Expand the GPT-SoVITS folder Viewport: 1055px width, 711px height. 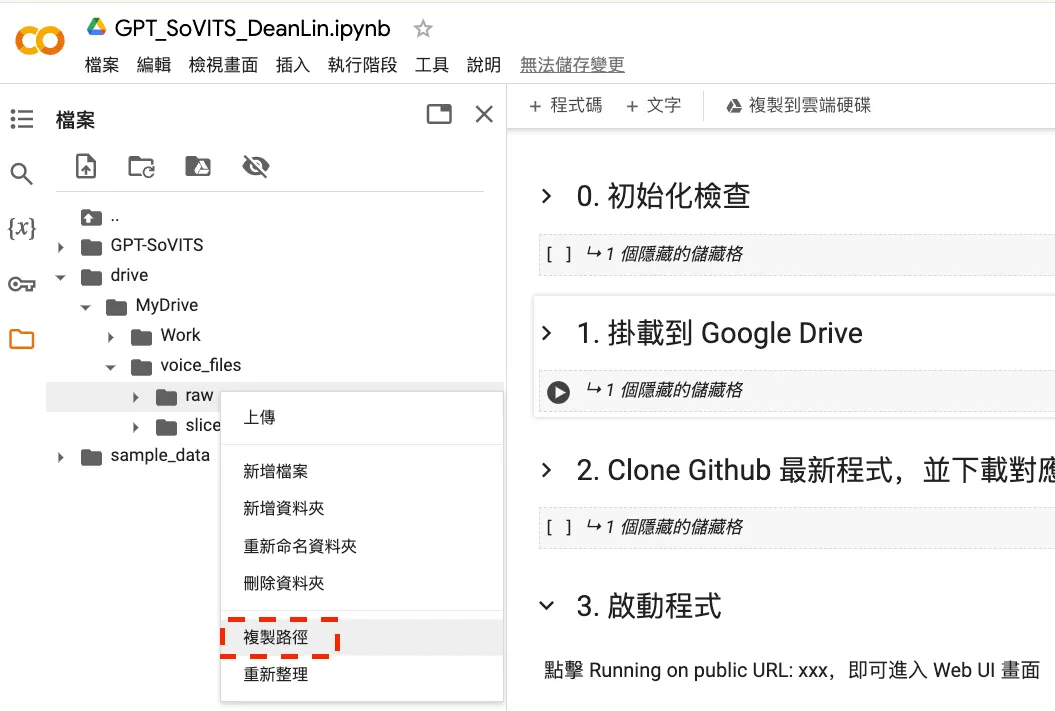(x=61, y=247)
